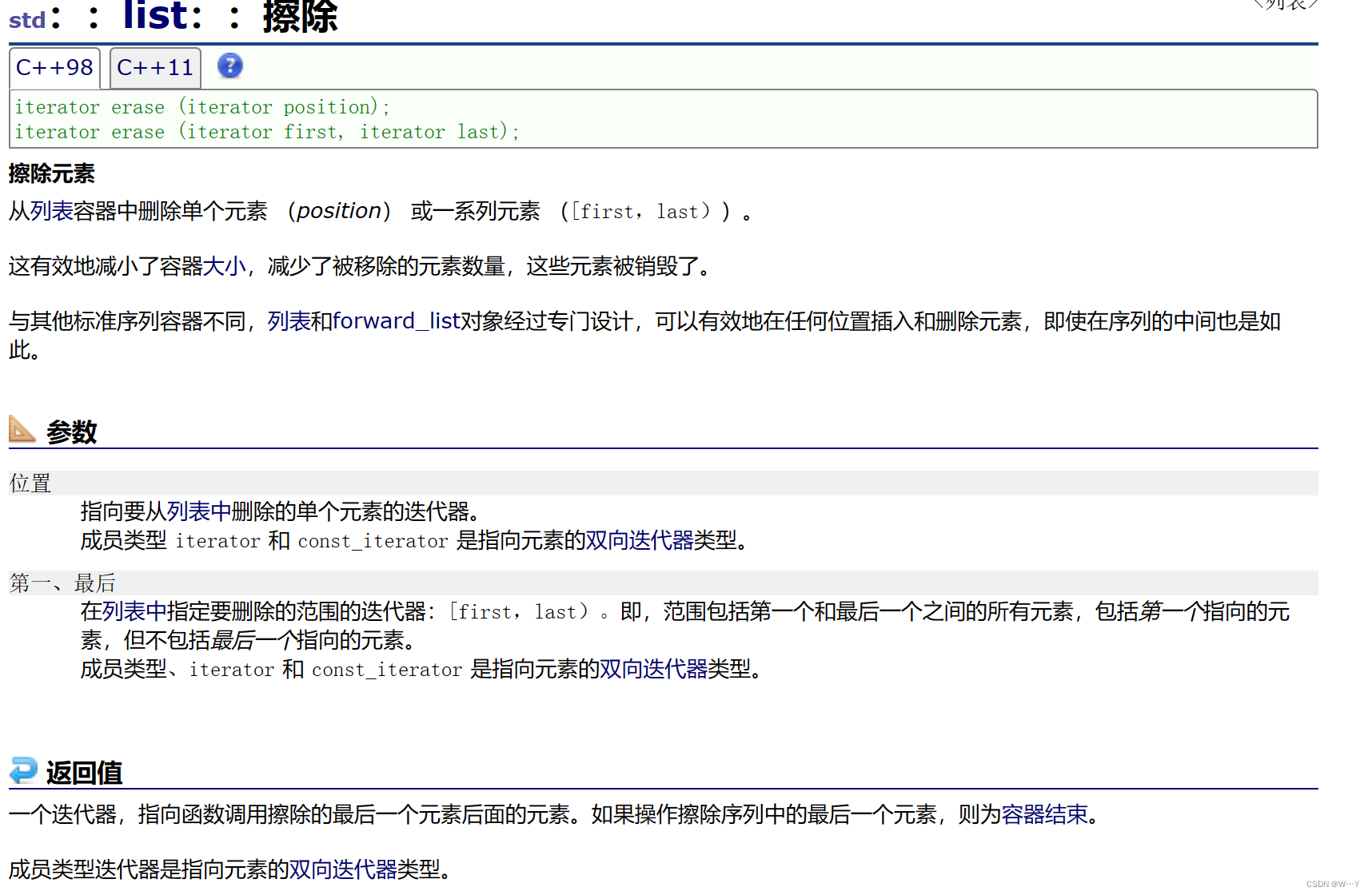The image size is (1372, 895).
Task: Click the blue question mark help icon
Action: point(230,66)
